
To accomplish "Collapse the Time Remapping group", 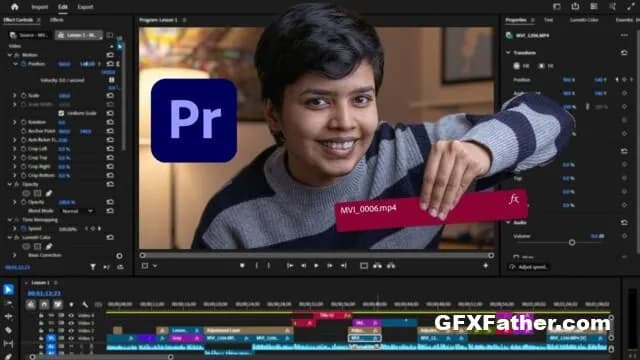I will click(10, 220).
